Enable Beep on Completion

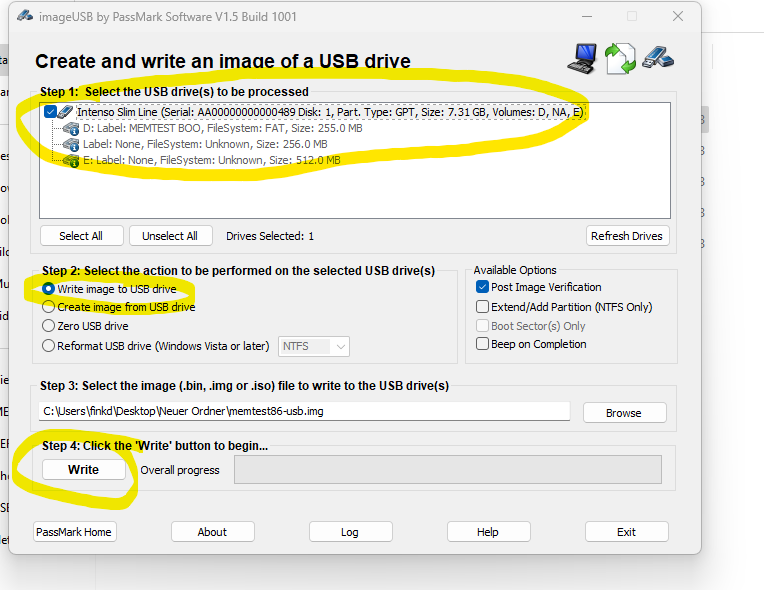[482, 344]
